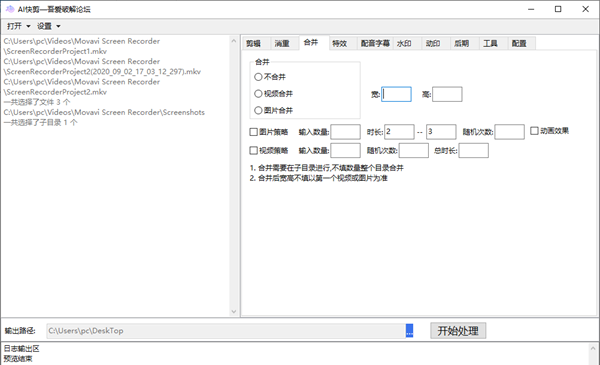Click note 1 about 子目录 merging
600x365 pixels.
[x=326, y=168]
